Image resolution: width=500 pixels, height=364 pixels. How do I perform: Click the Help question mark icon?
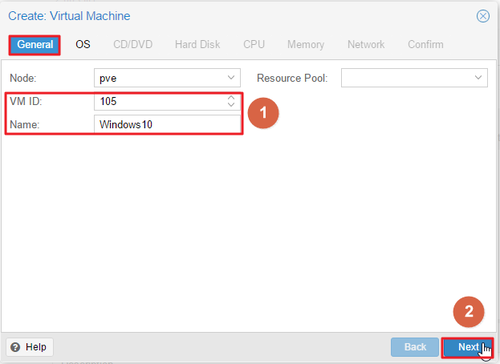click(15, 347)
